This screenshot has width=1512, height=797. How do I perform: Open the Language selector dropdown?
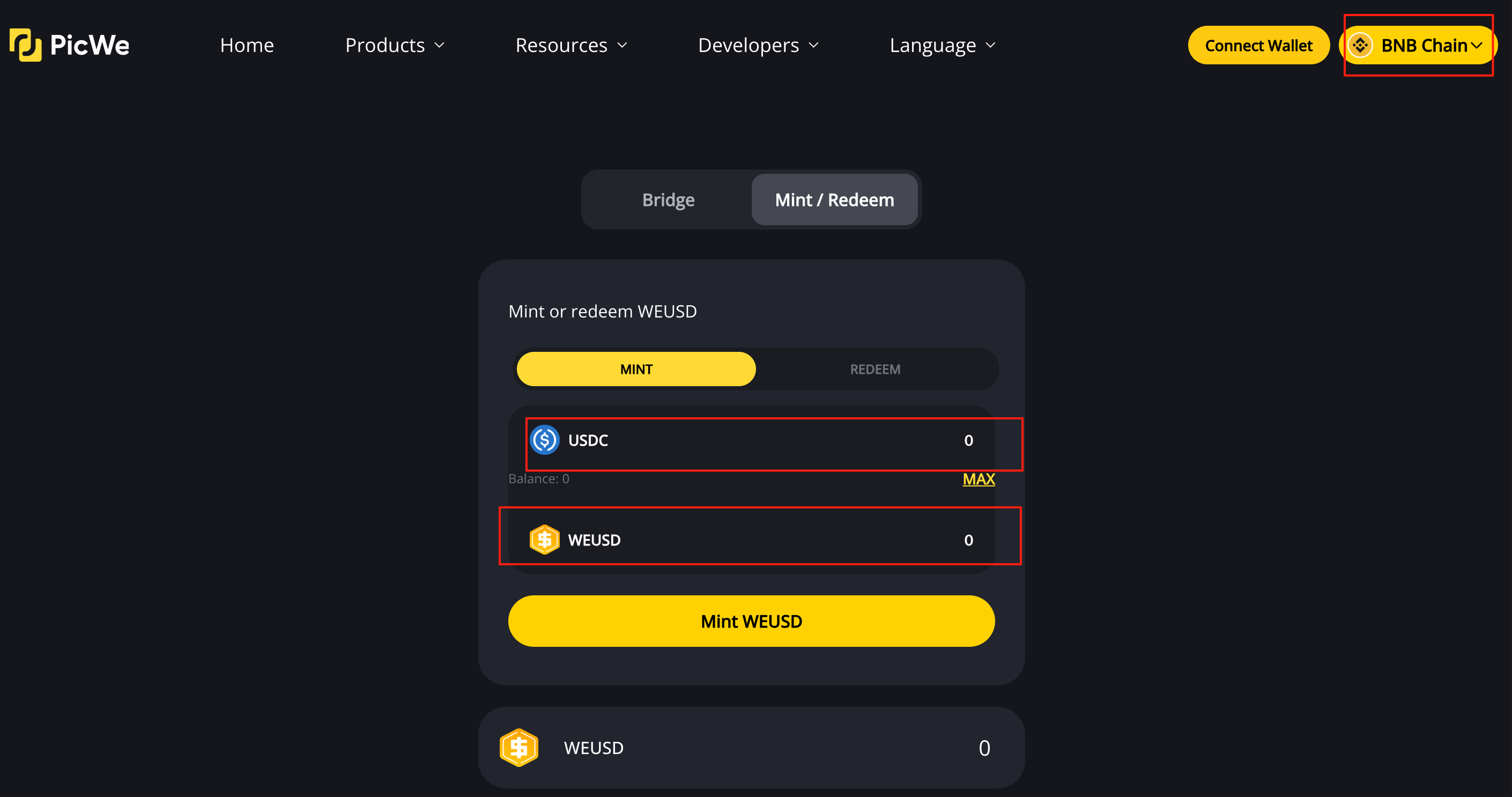click(942, 45)
